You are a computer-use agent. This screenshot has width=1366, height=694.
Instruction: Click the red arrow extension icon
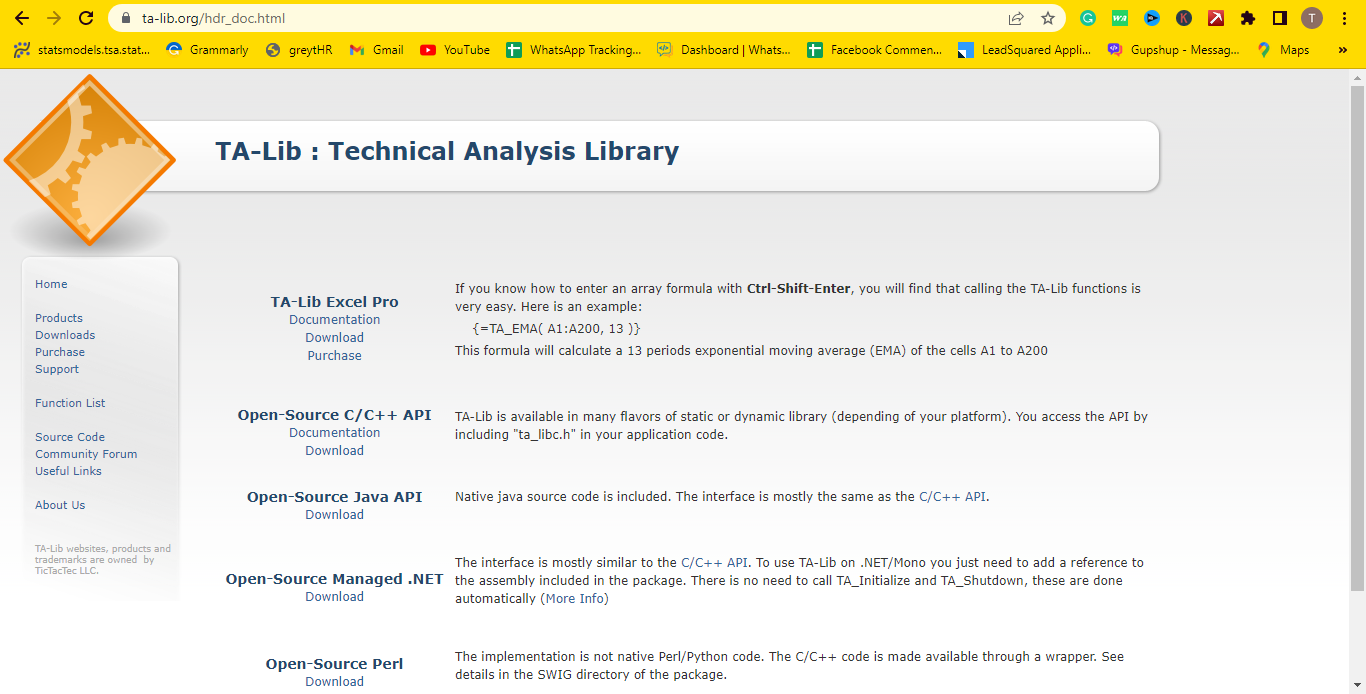pyautogui.click(x=1216, y=18)
